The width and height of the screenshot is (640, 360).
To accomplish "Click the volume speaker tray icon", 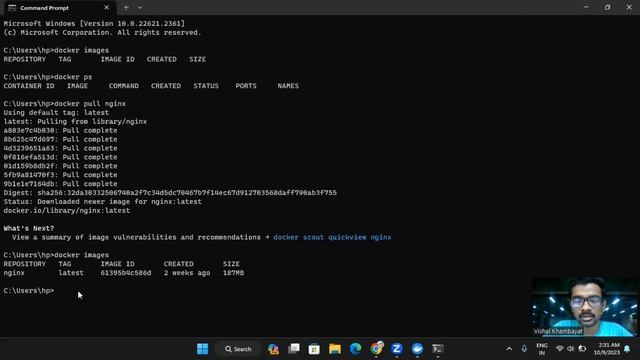I will [571, 349].
